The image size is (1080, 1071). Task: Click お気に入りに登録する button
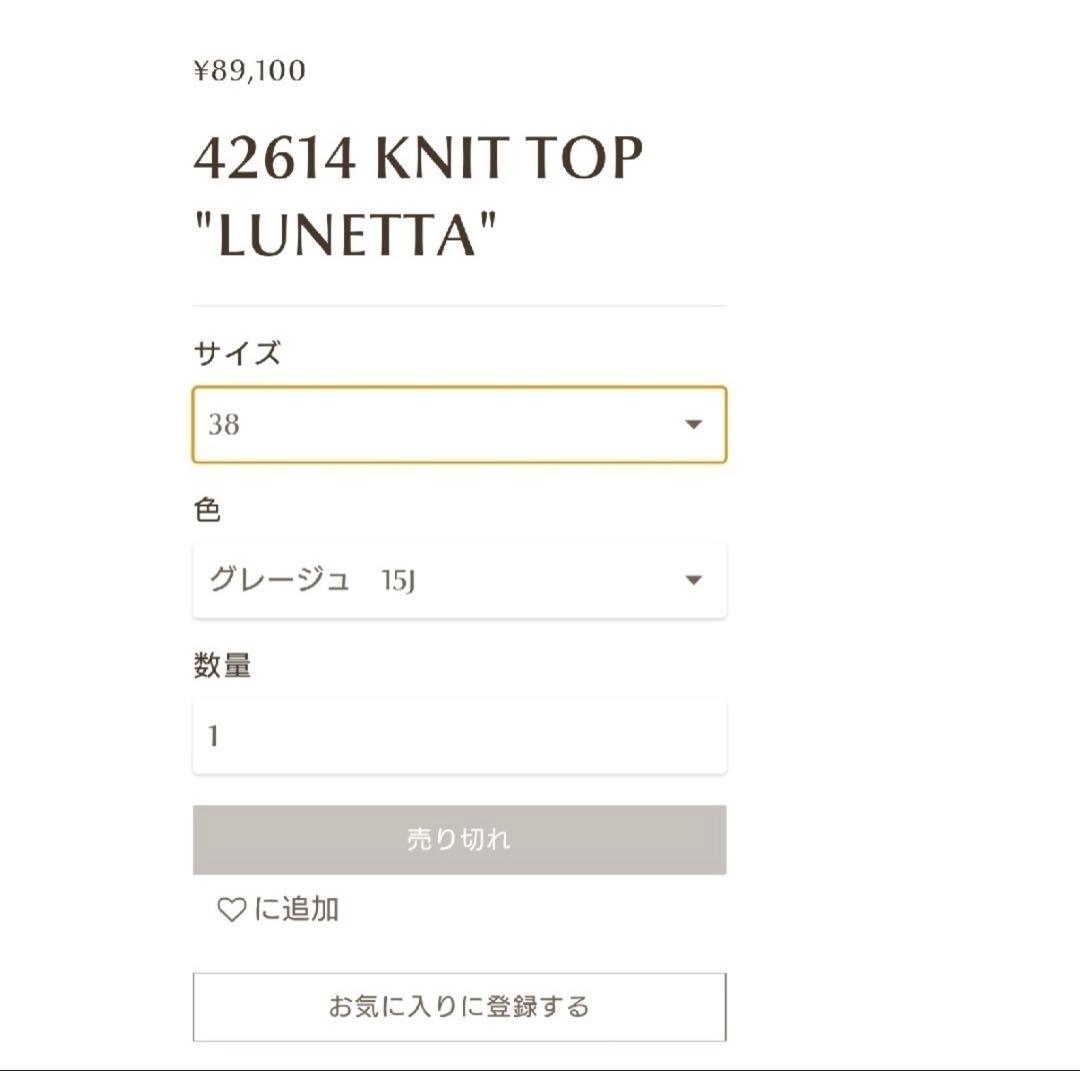point(459,1006)
